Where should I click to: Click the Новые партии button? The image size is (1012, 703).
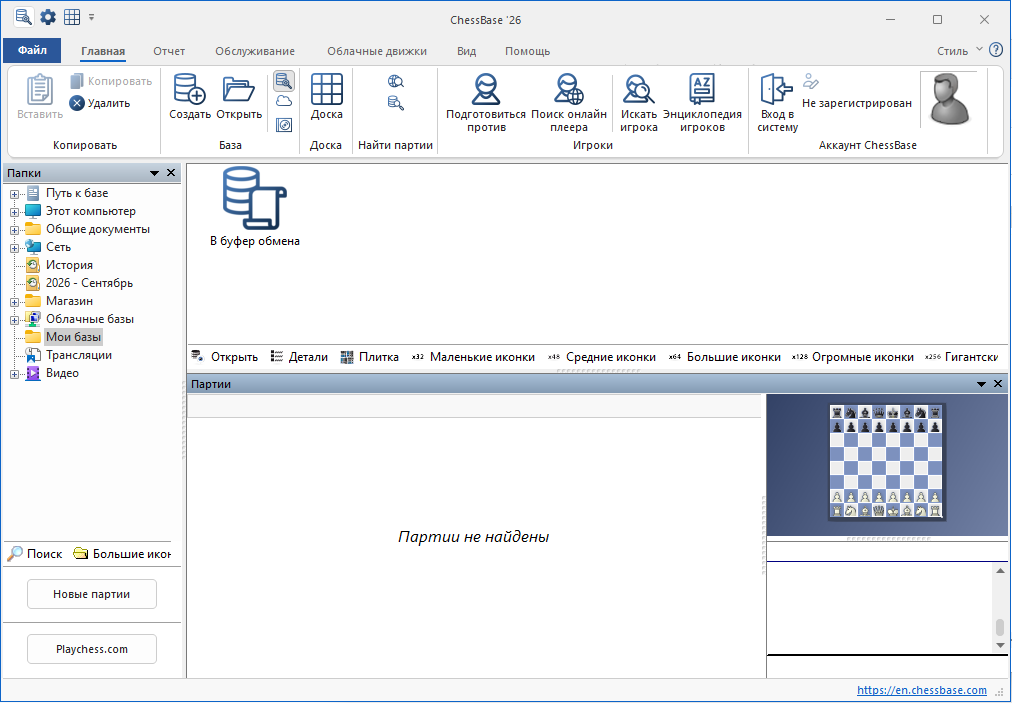click(92, 594)
